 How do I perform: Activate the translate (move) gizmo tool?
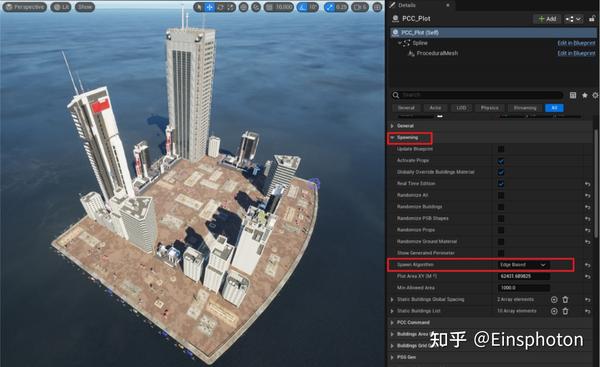210,7
